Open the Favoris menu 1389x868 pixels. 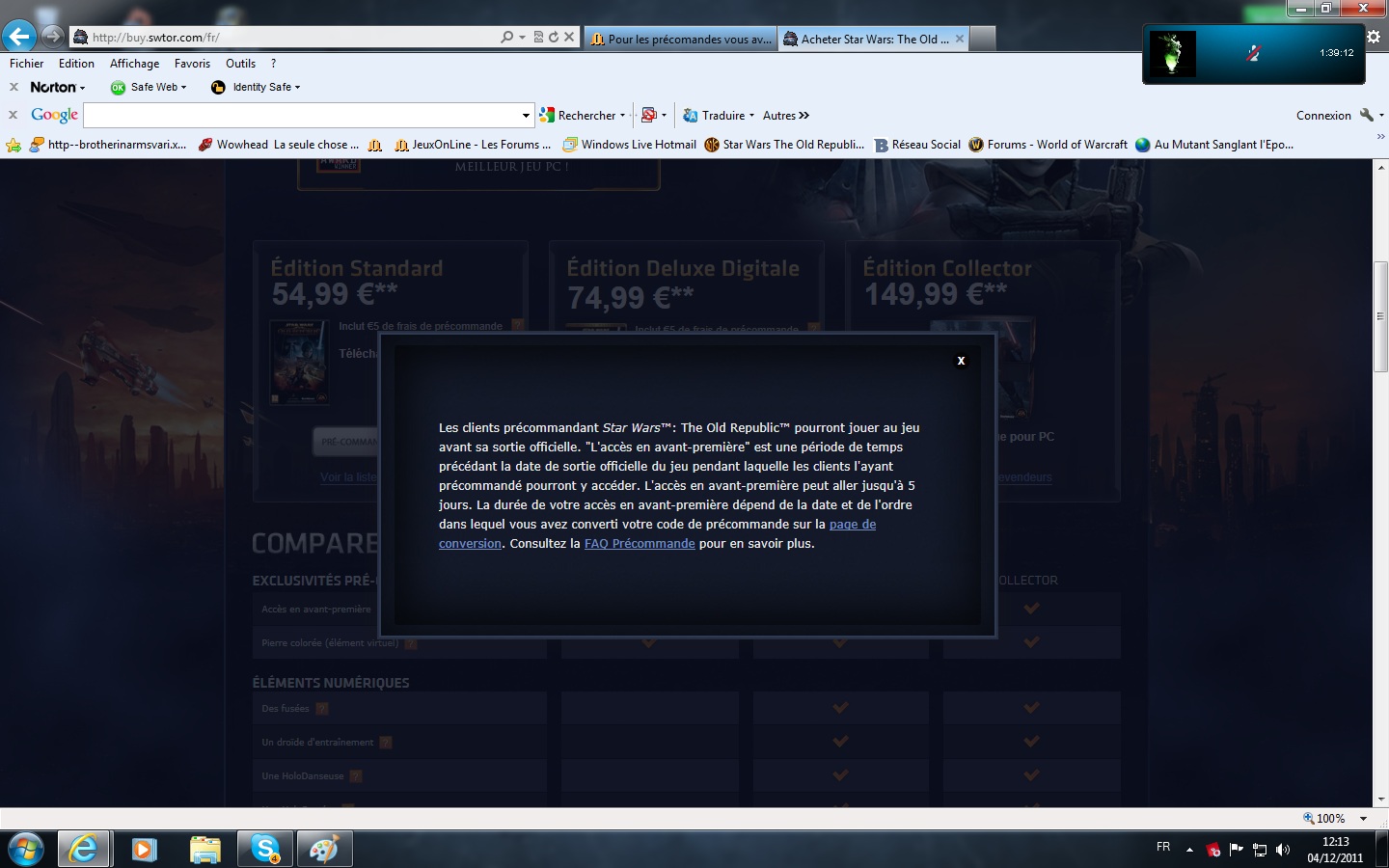tap(192, 64)
